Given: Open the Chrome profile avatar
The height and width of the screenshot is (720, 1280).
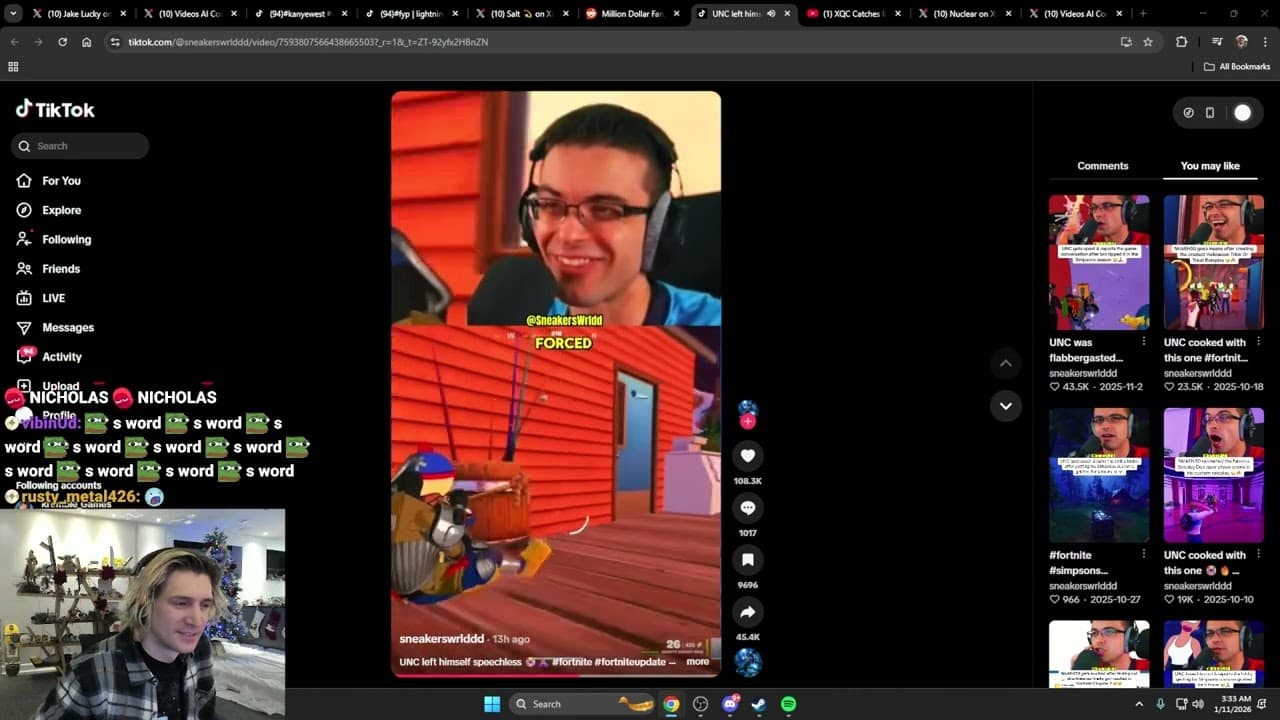Looking at the screenshot, I should 1242,42.
